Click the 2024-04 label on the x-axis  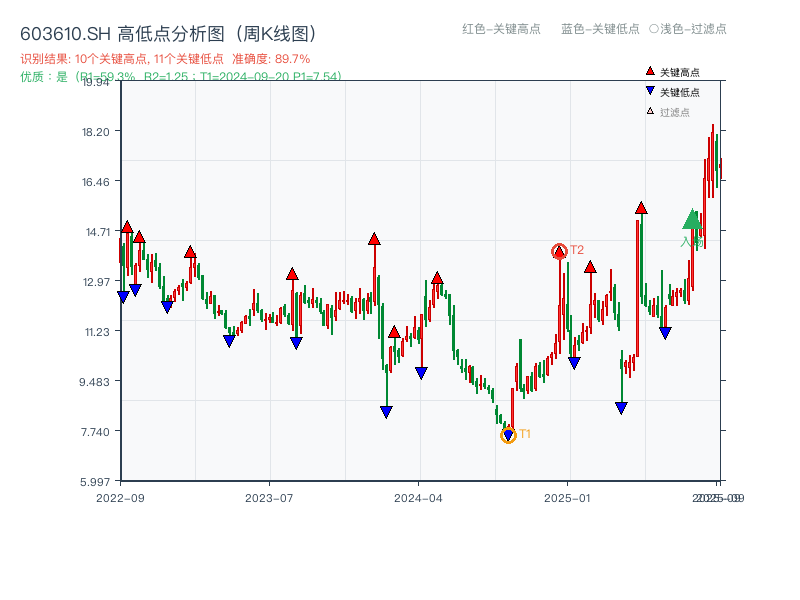(418, 496)
